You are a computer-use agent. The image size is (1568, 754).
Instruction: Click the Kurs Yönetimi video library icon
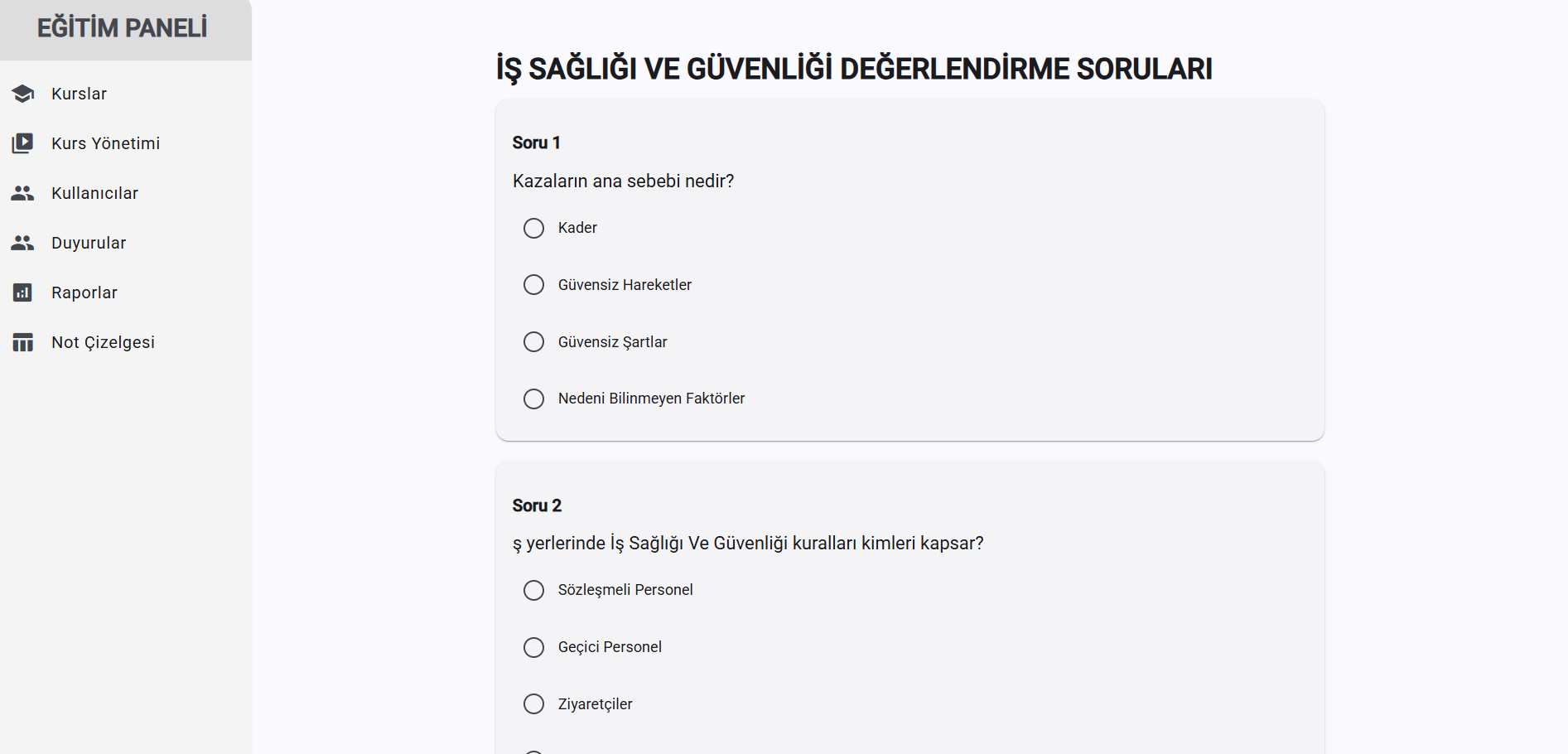[x=23, y=143]
